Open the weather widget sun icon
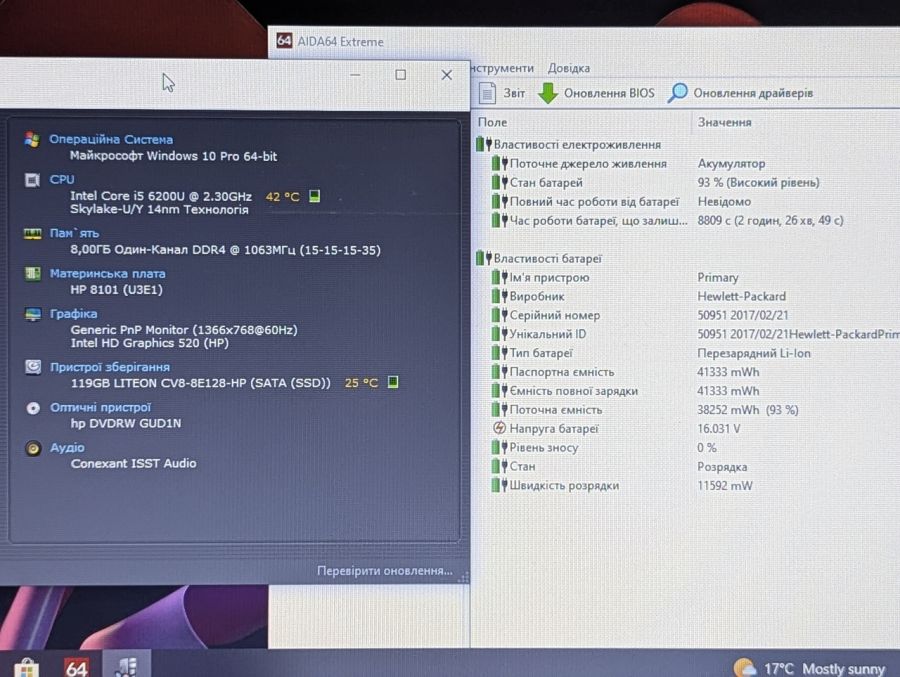 (x=745, y=668)
